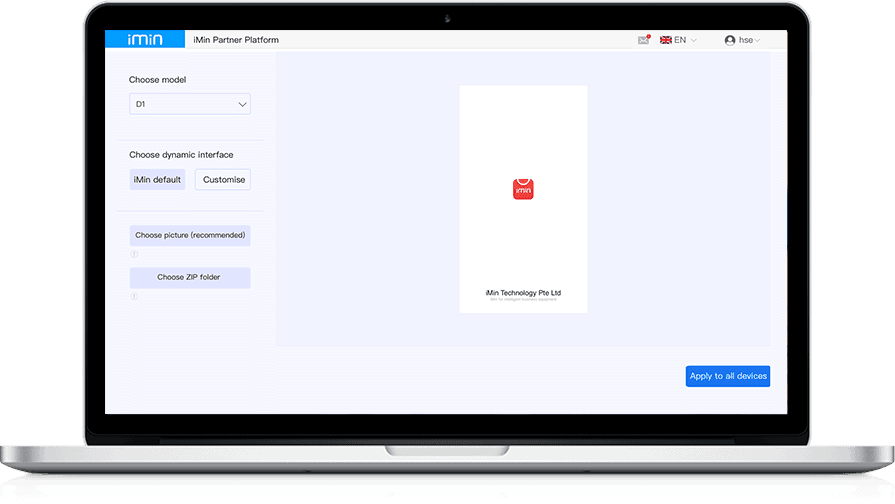895x504 pixels.
Task: Open the D1 model selection box
Action: pos(189,104)
